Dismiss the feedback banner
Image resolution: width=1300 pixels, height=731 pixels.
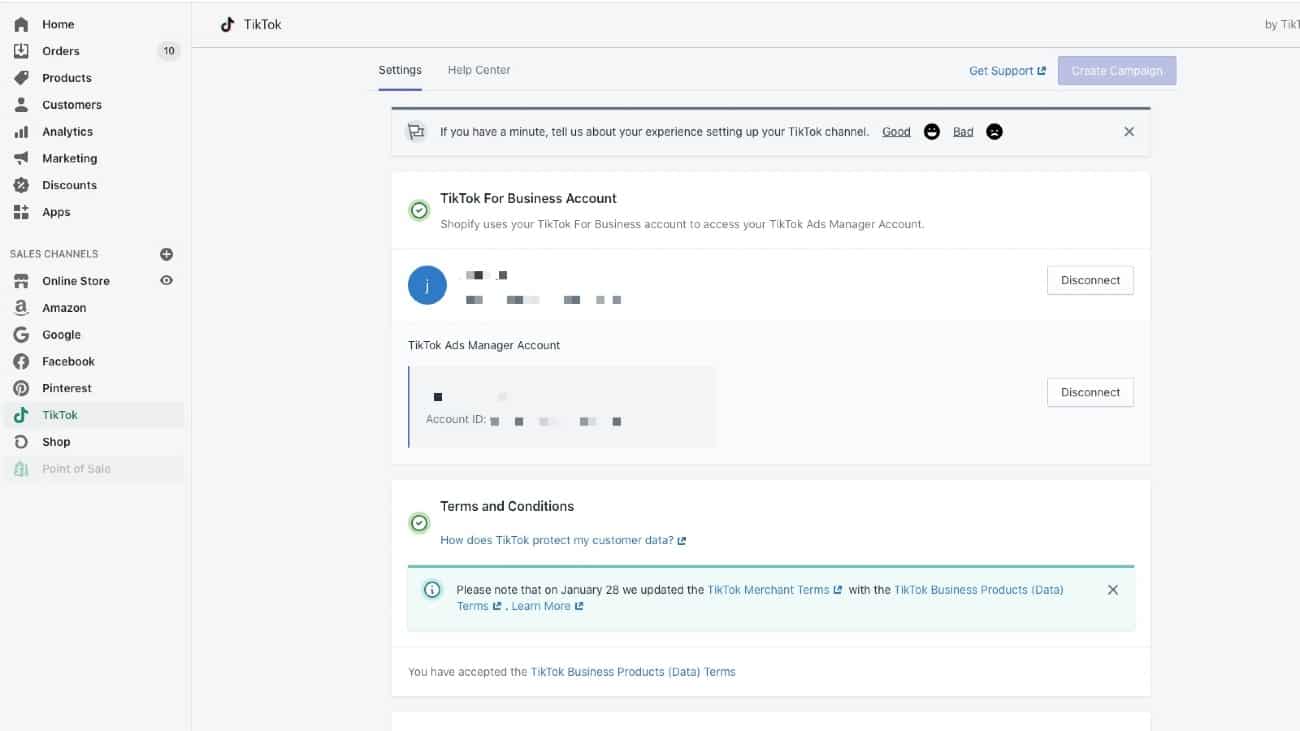pyautogui.click(x=1129, y=132)
